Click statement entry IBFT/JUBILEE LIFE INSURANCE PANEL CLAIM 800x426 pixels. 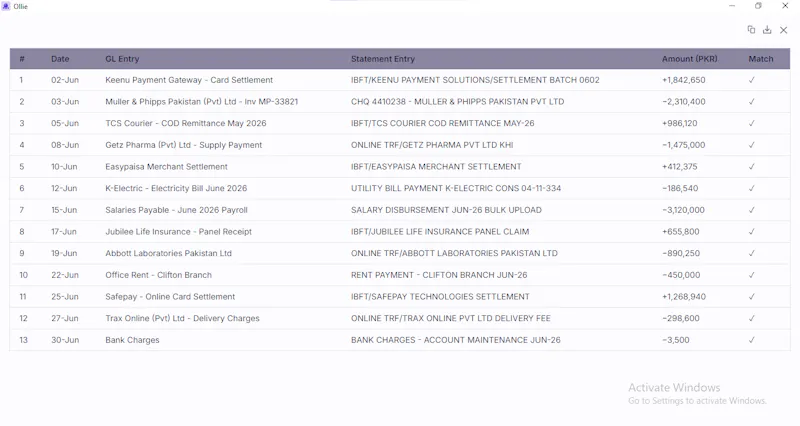click(x=440, y=232)
